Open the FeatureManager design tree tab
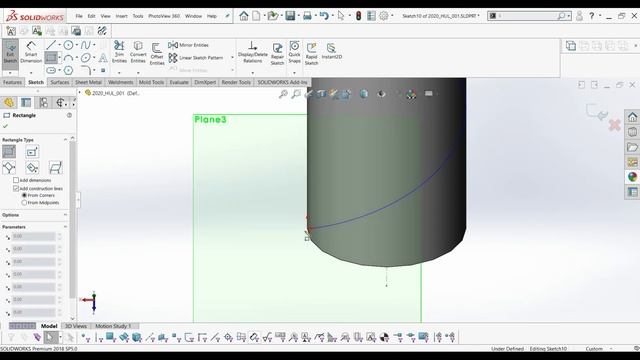Screen dimensions: 640x360 pyautogui.click(x=9, y=102)
